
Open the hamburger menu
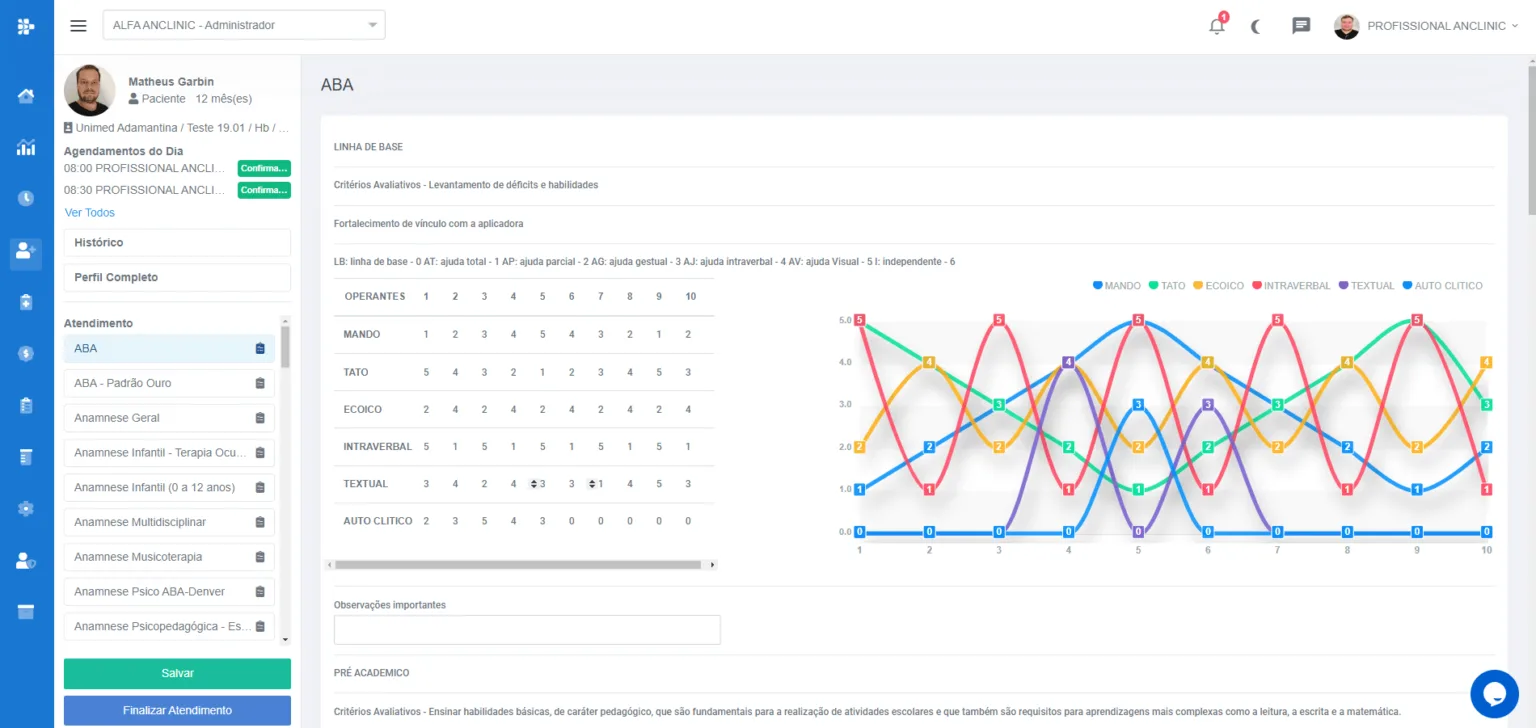tap(78, 25)
